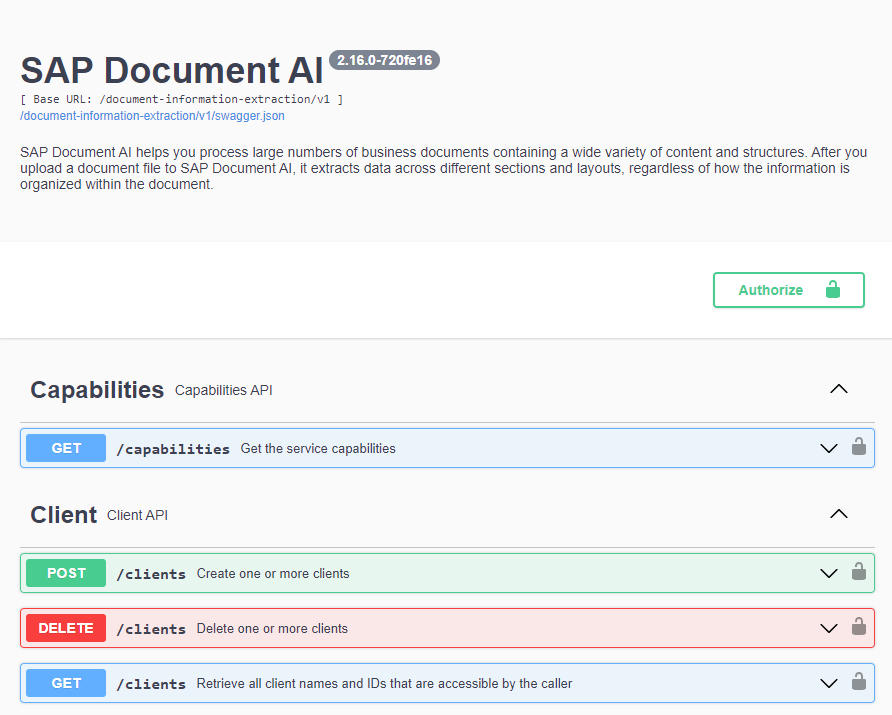The width and height of the screenshot is (892, 715).
Task: Click 'Retrieve all client names and IDs' description
Action: (385, 684)
